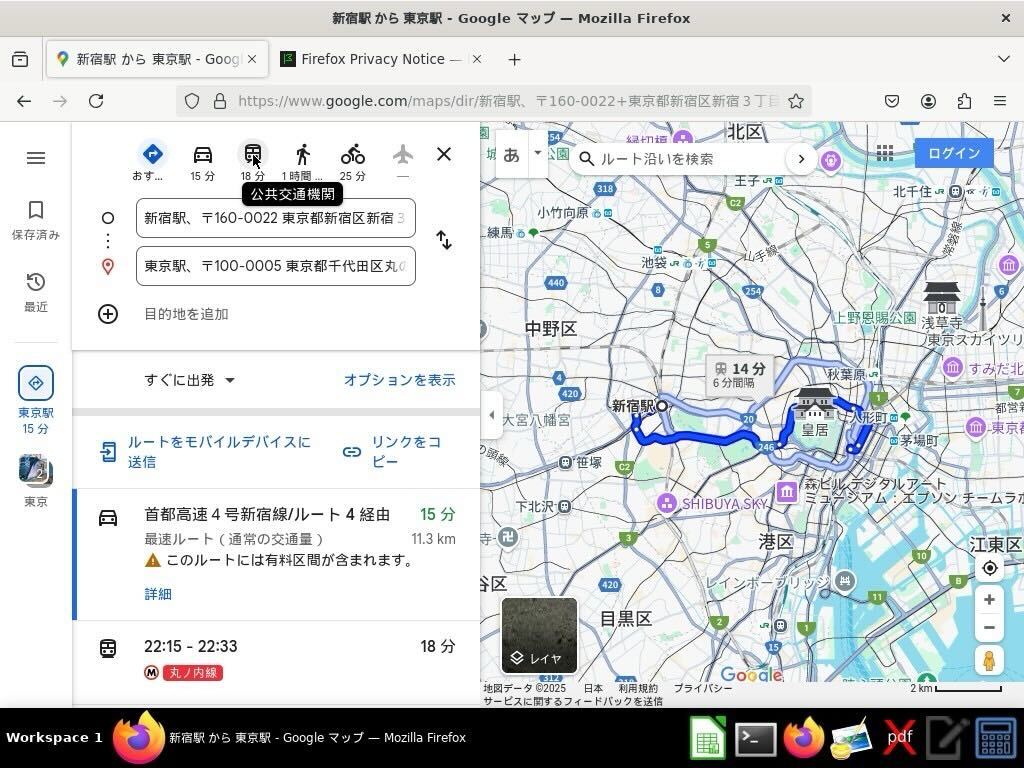1024x768 pixels.
Task: Focus the browser address bar
Action: point(506,101)
